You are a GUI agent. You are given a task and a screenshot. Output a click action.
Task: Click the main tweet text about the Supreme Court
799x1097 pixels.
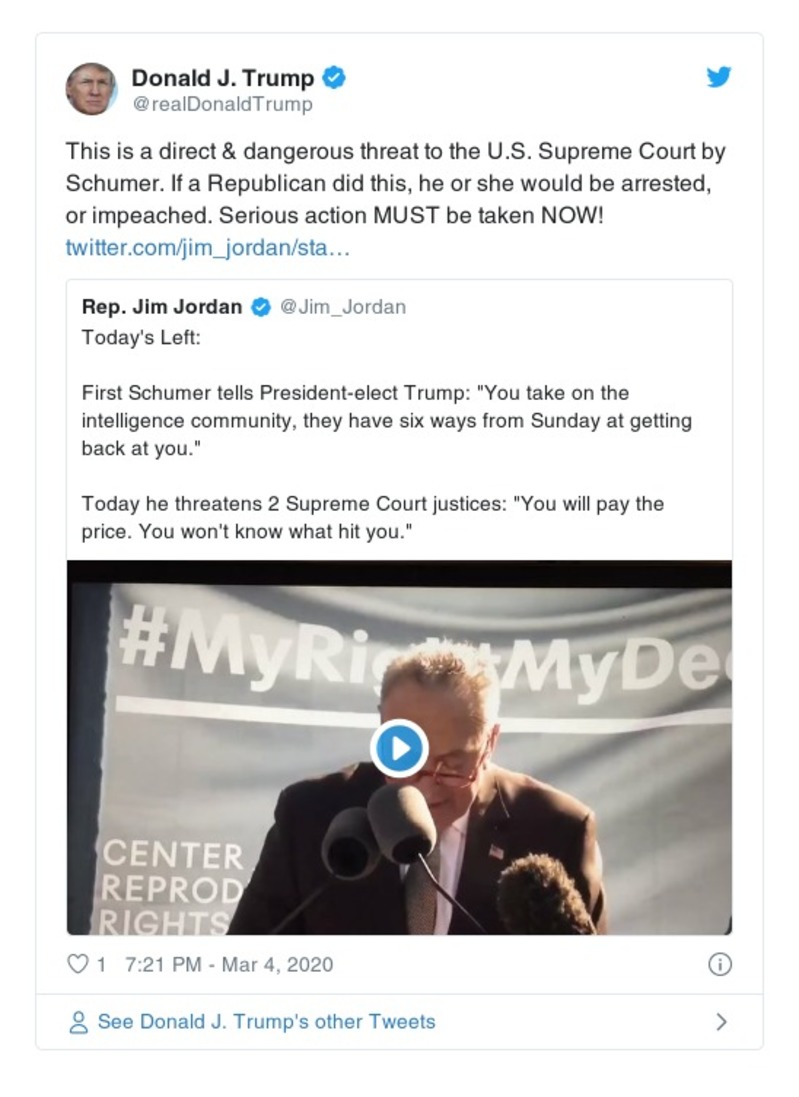(x=395, y=184)
